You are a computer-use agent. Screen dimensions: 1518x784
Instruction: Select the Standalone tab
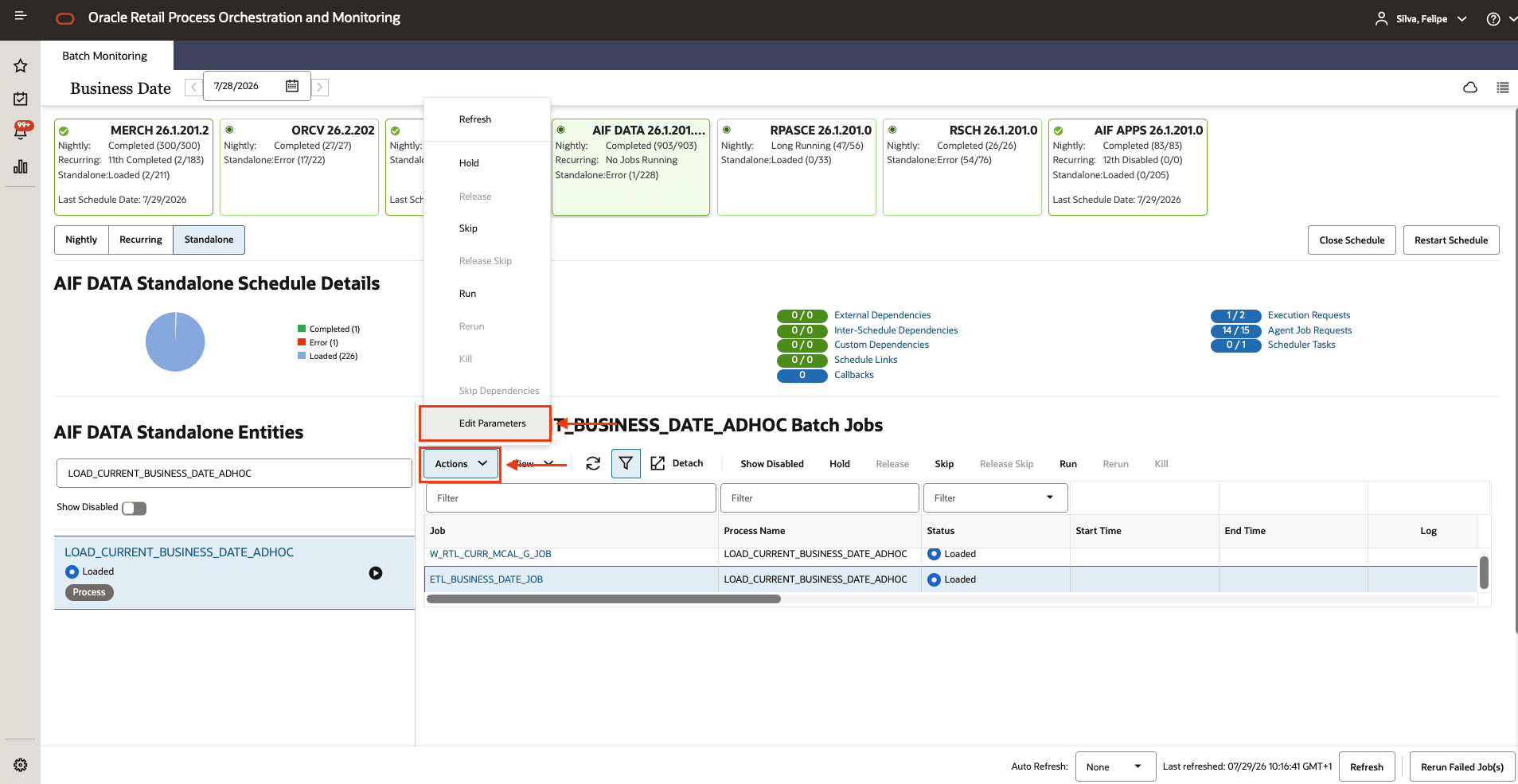[209, 240]
